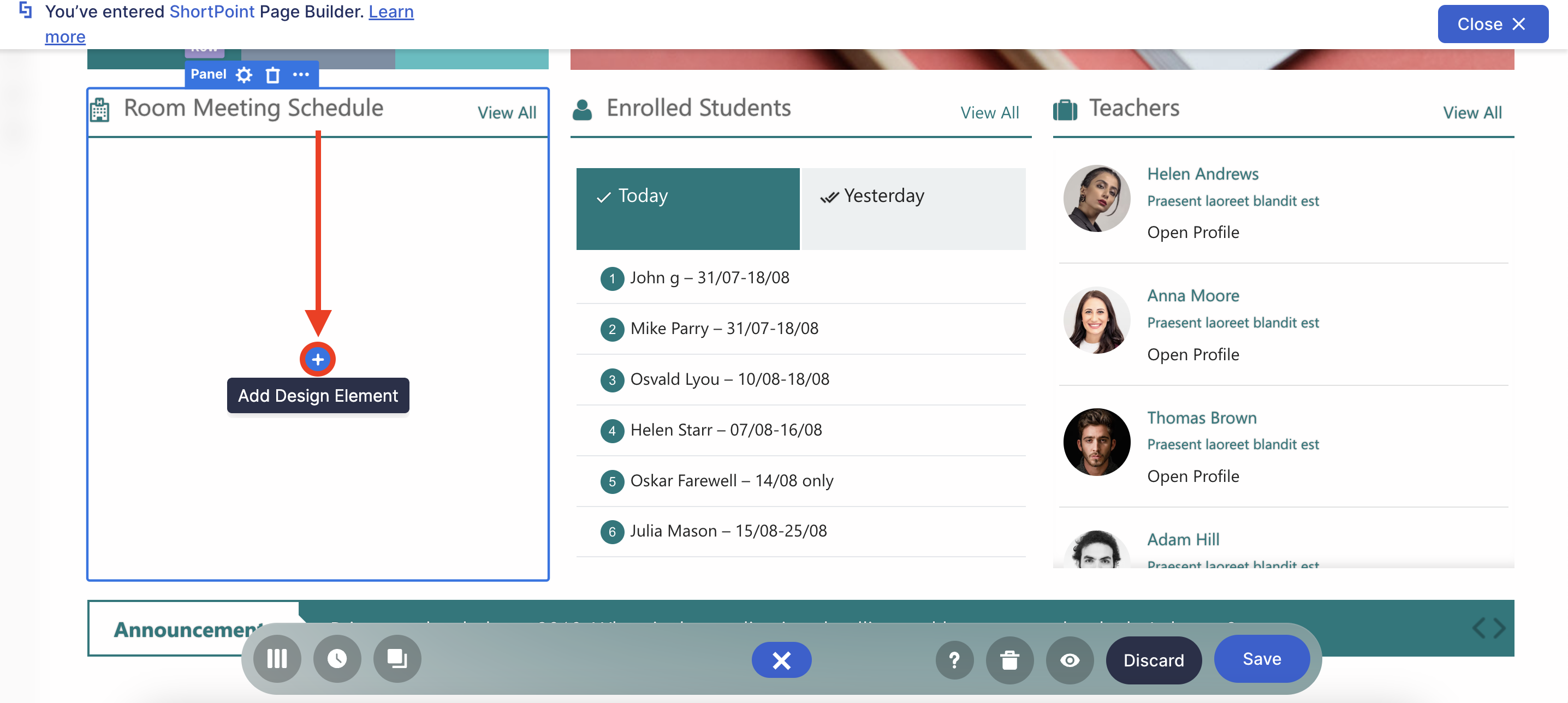1568x703 pixels.
Task: Click View All for Enrolled Students
Action: [989, 112]
